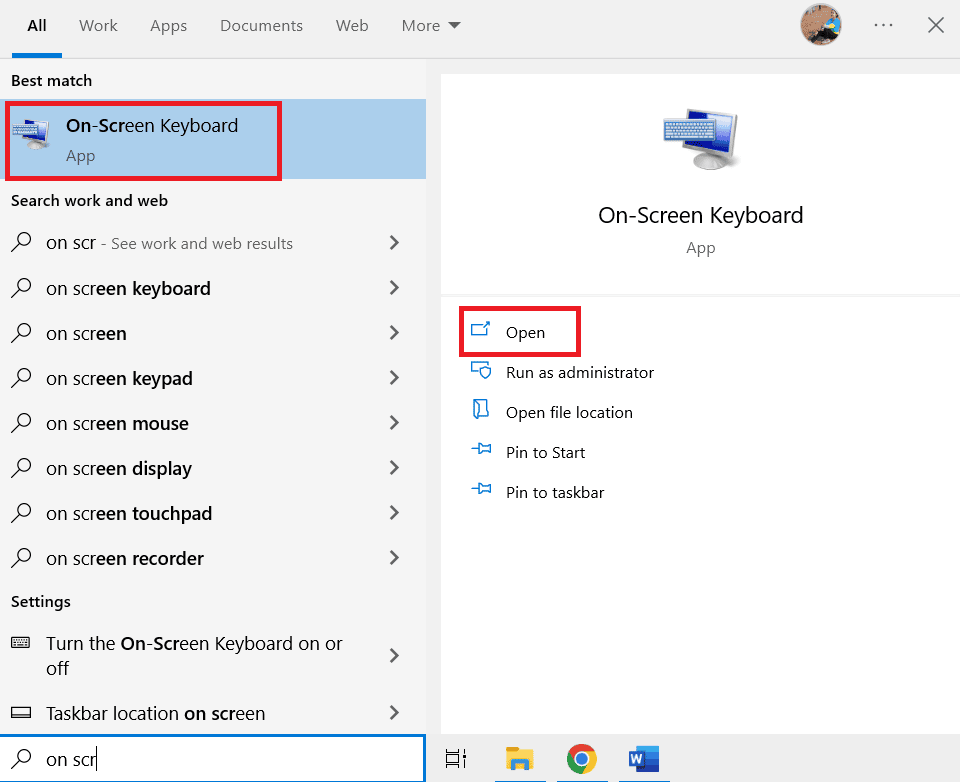Open the file location of On-Screen Keyboard
This screenshot has width=960, height=782.
[568, 411]
